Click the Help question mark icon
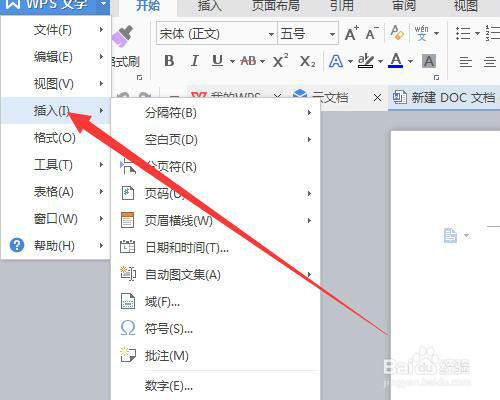The image size is (500, 400). 17,245
